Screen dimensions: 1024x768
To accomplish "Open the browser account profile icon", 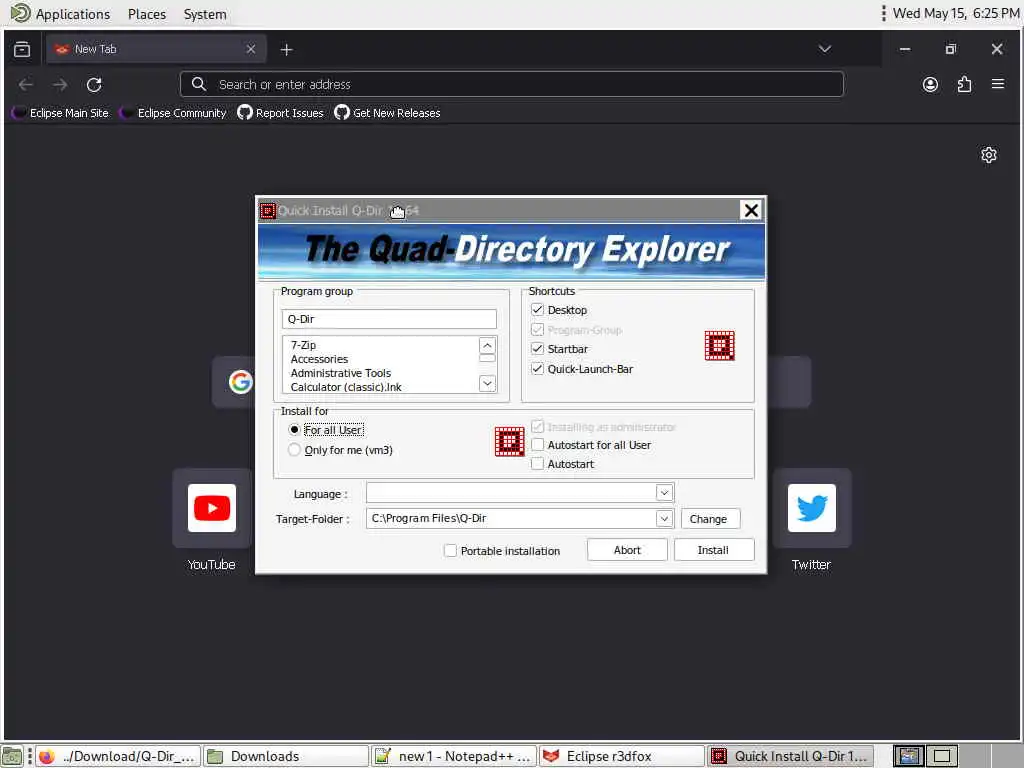I will [930, 84].
